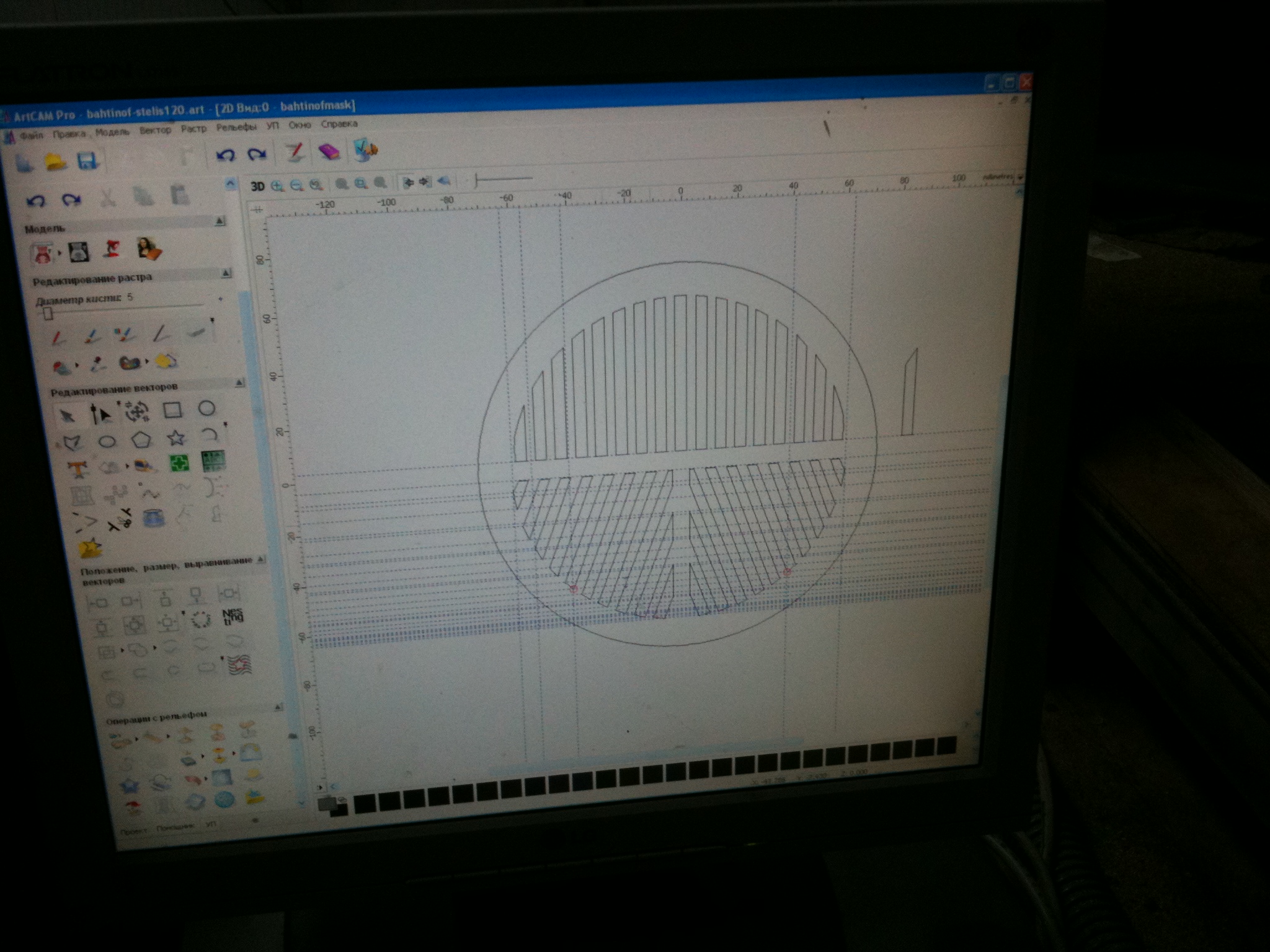Click the teddy bear model icon
1270x952 pixels.
coord(42,254)
